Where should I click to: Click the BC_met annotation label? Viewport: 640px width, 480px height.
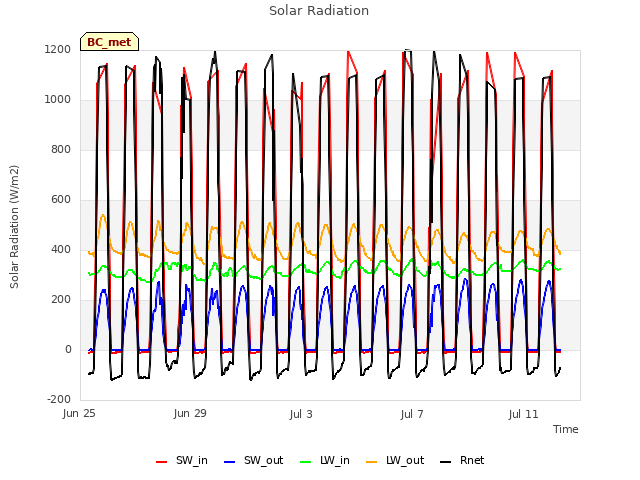click(x=109, y=42)
